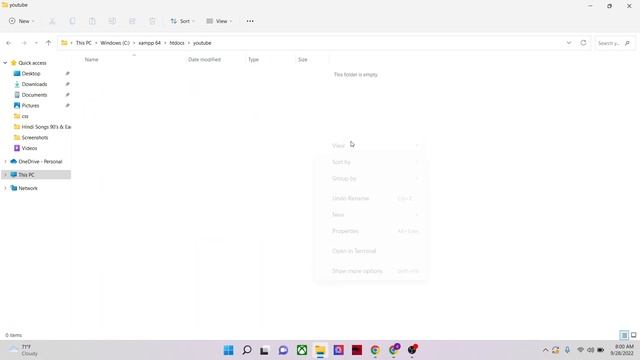Click into the search box

point(614,43)
